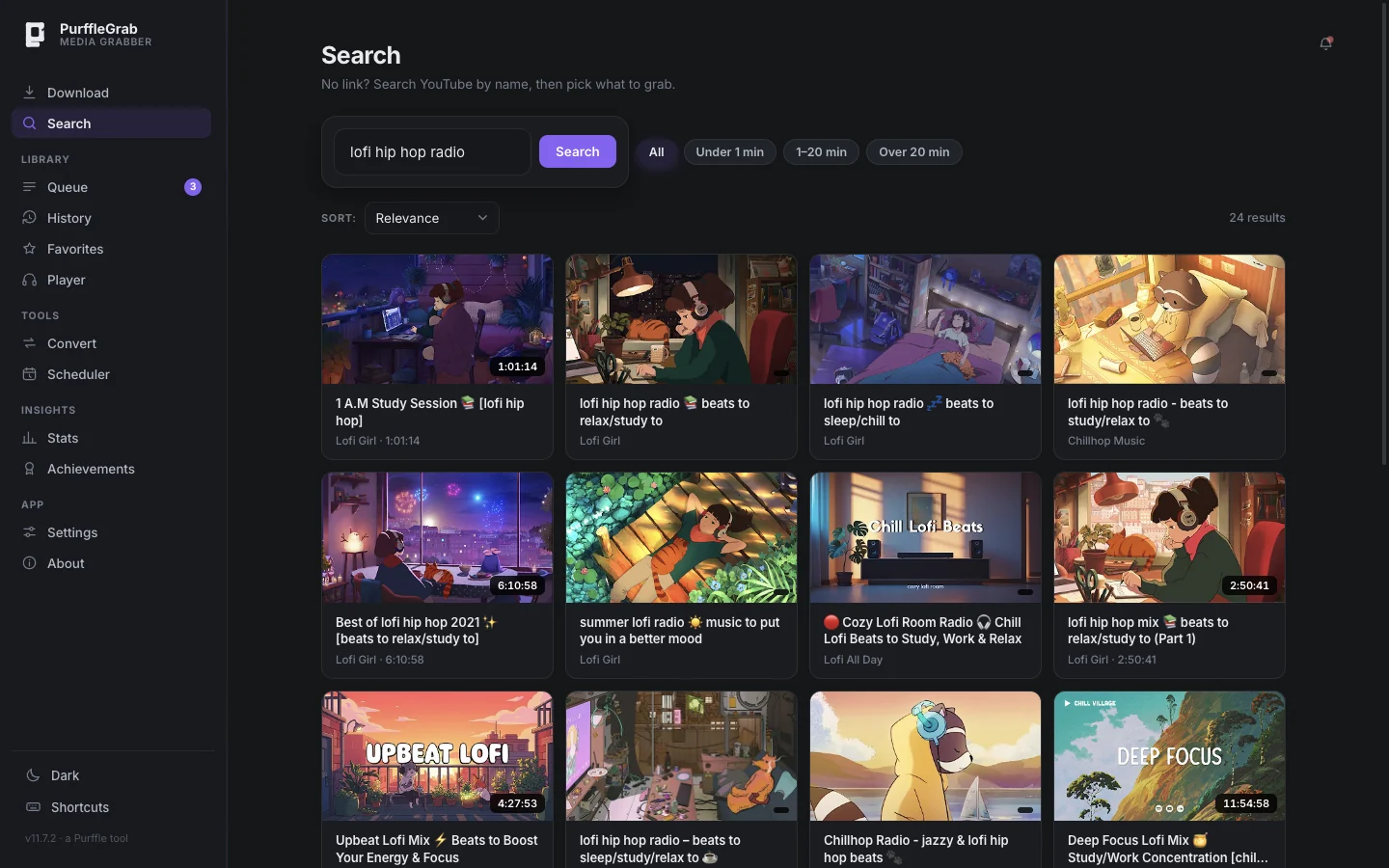This screenshot has width=1389, height=868.
Task: Go to the History section
Action: tap(111, 218)
